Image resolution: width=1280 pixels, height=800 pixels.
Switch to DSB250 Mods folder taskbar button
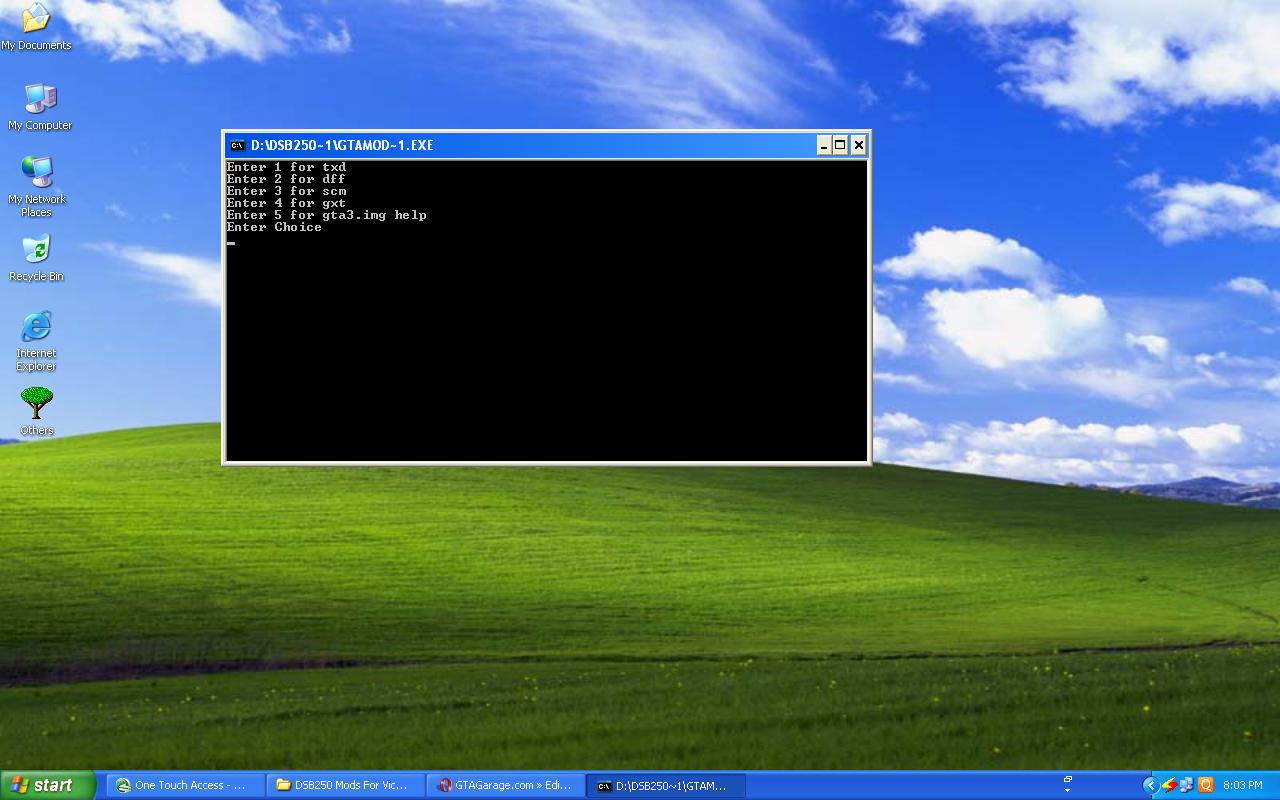coord(345,785)
